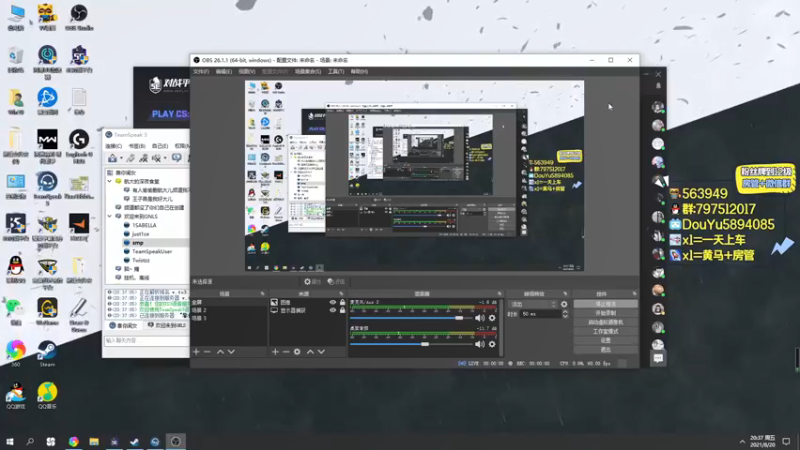The image size is (800, 450).
Task: Add a new source in Sources panel
Action: click(x=275, y=352)
